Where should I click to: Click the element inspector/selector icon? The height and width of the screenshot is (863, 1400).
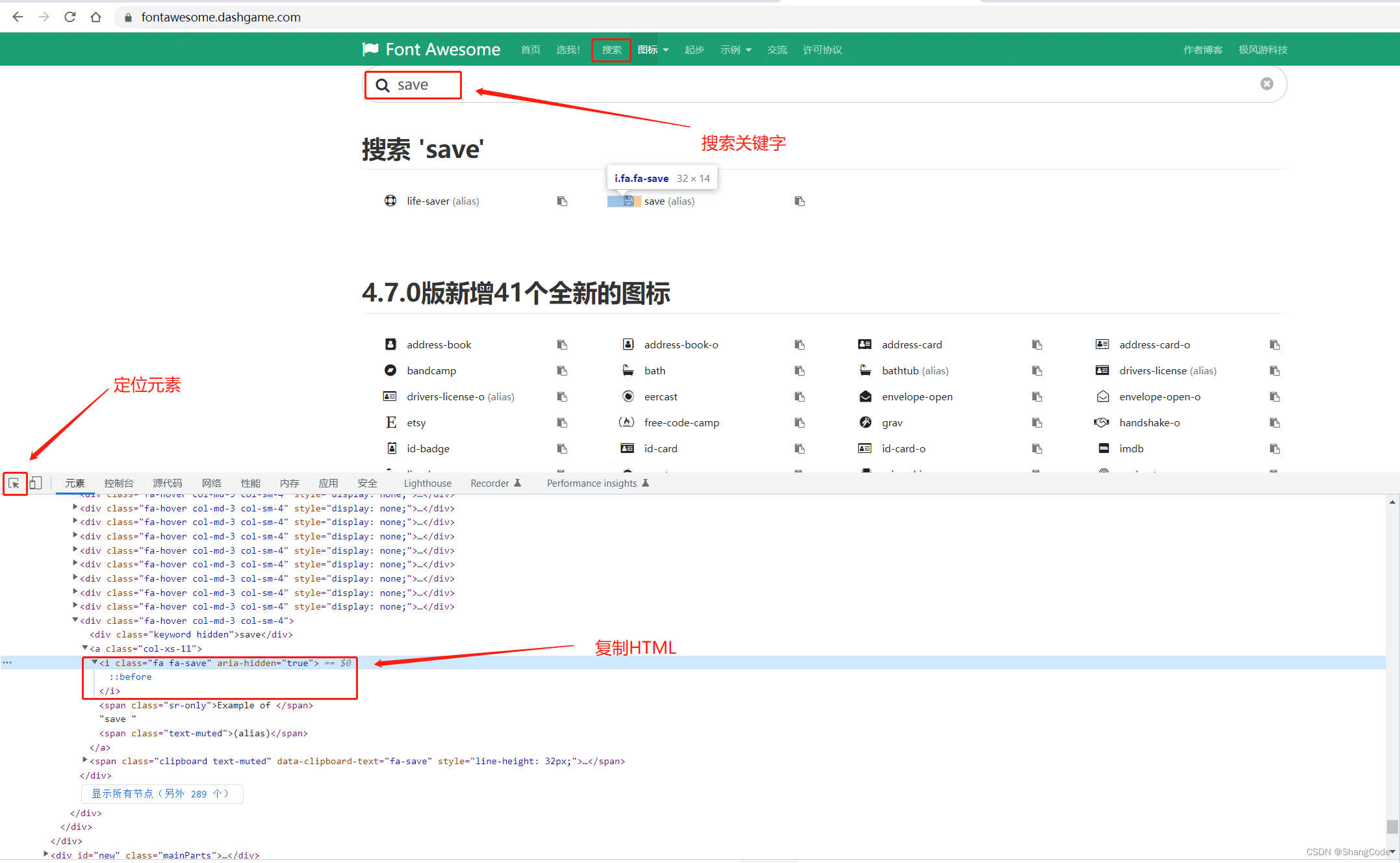coord(15,482)
